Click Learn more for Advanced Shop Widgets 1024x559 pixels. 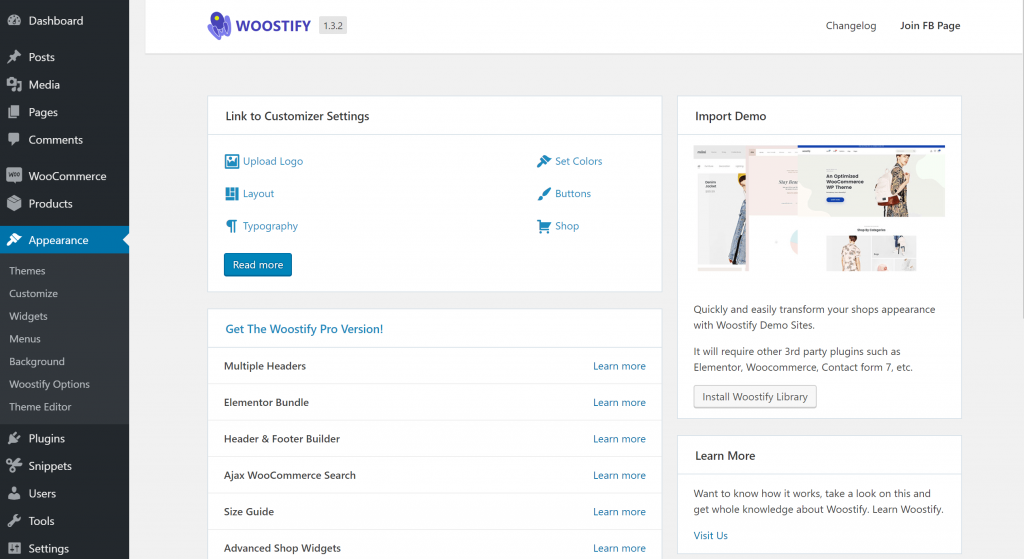[x=619, y=548]
